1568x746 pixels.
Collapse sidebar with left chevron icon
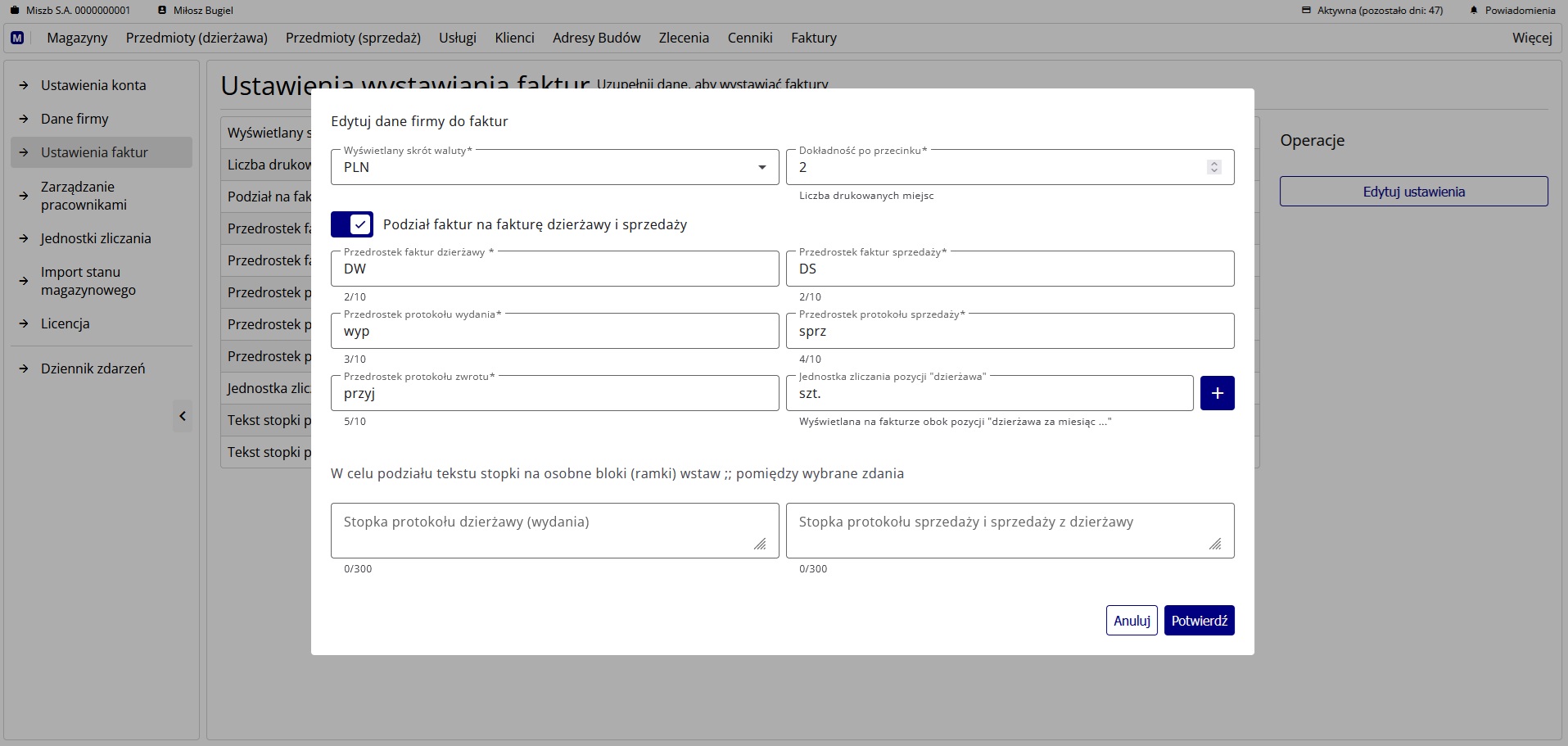click(183, 416)
